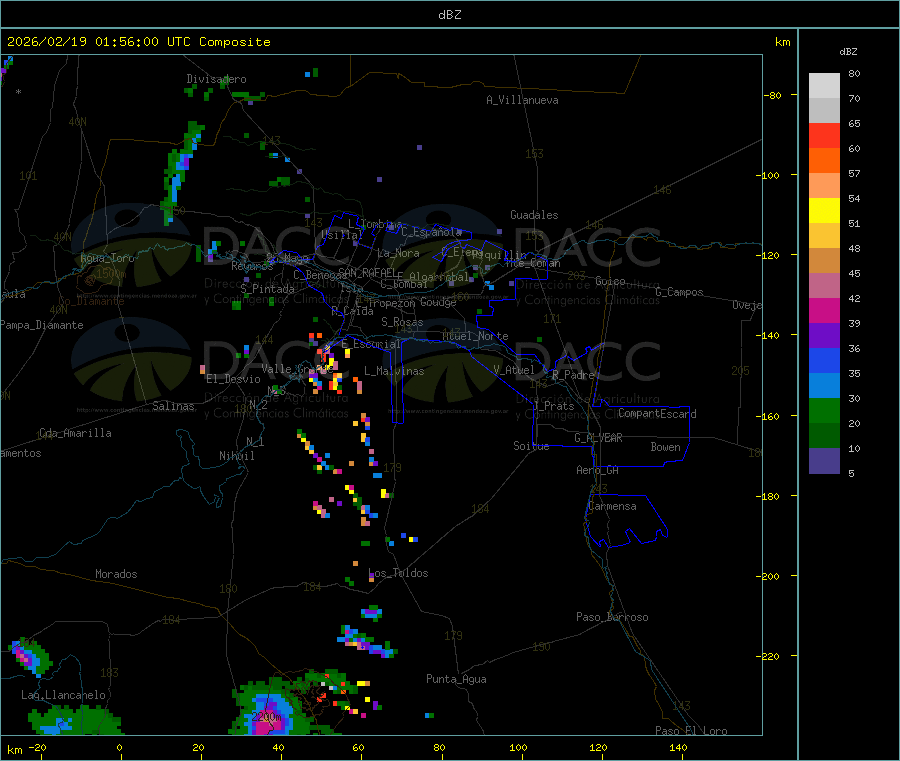This screenshot has height=761, width=900.
Task: Click the 'Nihuil' map label
Action: [237, 456]
